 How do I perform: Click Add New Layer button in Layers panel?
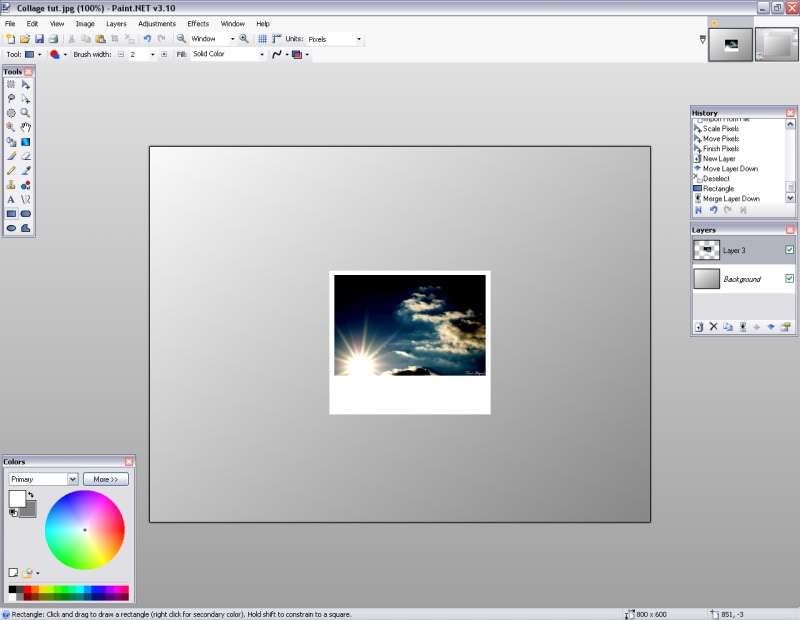coord(699,327)
